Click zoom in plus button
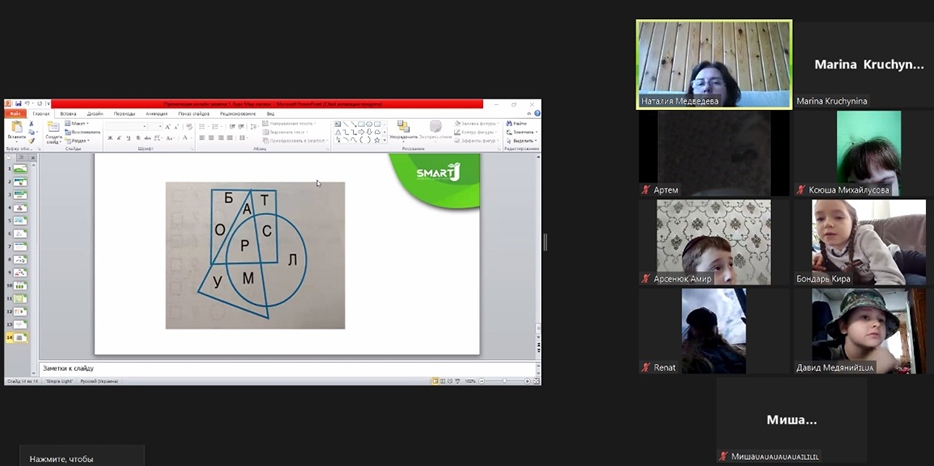 tap(525, 381)
